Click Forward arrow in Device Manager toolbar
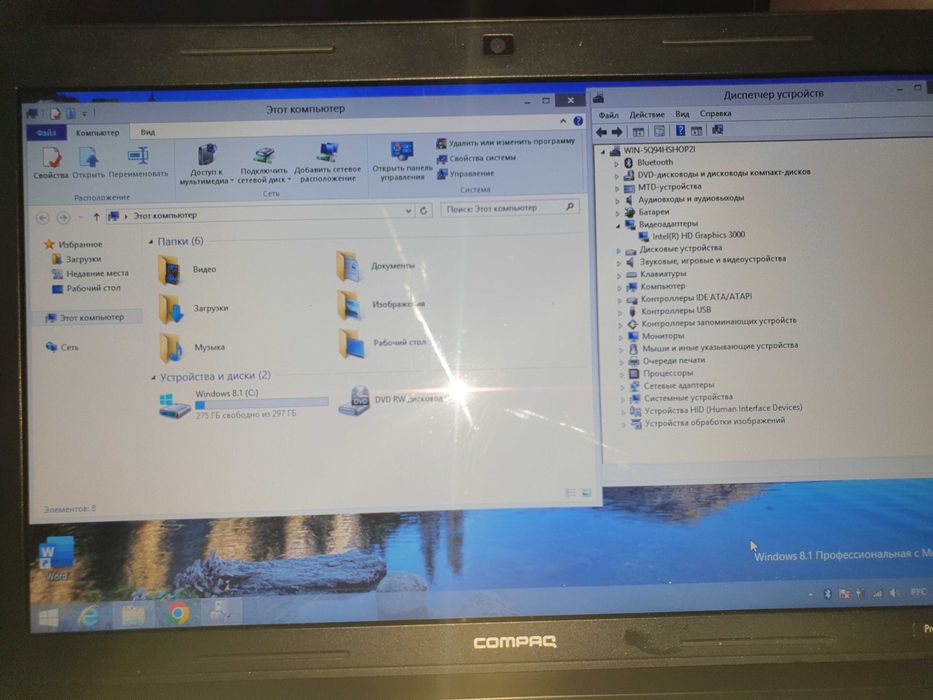 [x=617, y=132]
